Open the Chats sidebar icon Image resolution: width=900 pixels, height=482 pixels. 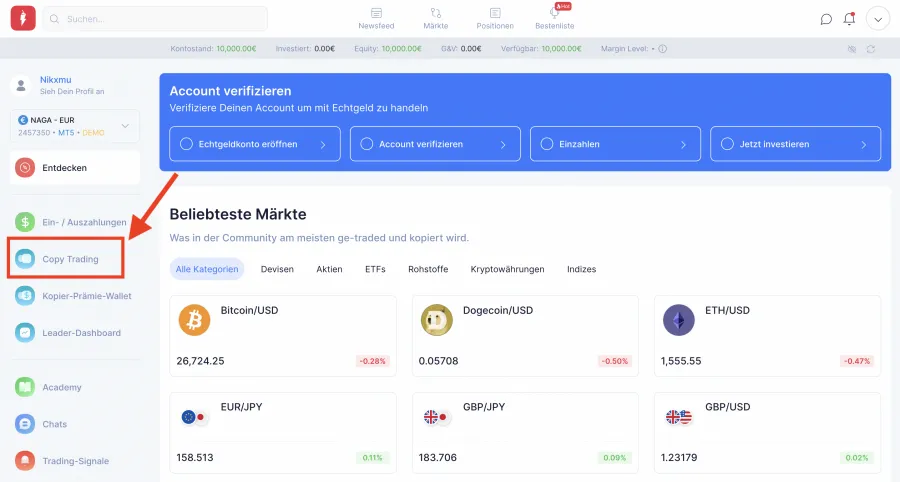pos(25,424)
